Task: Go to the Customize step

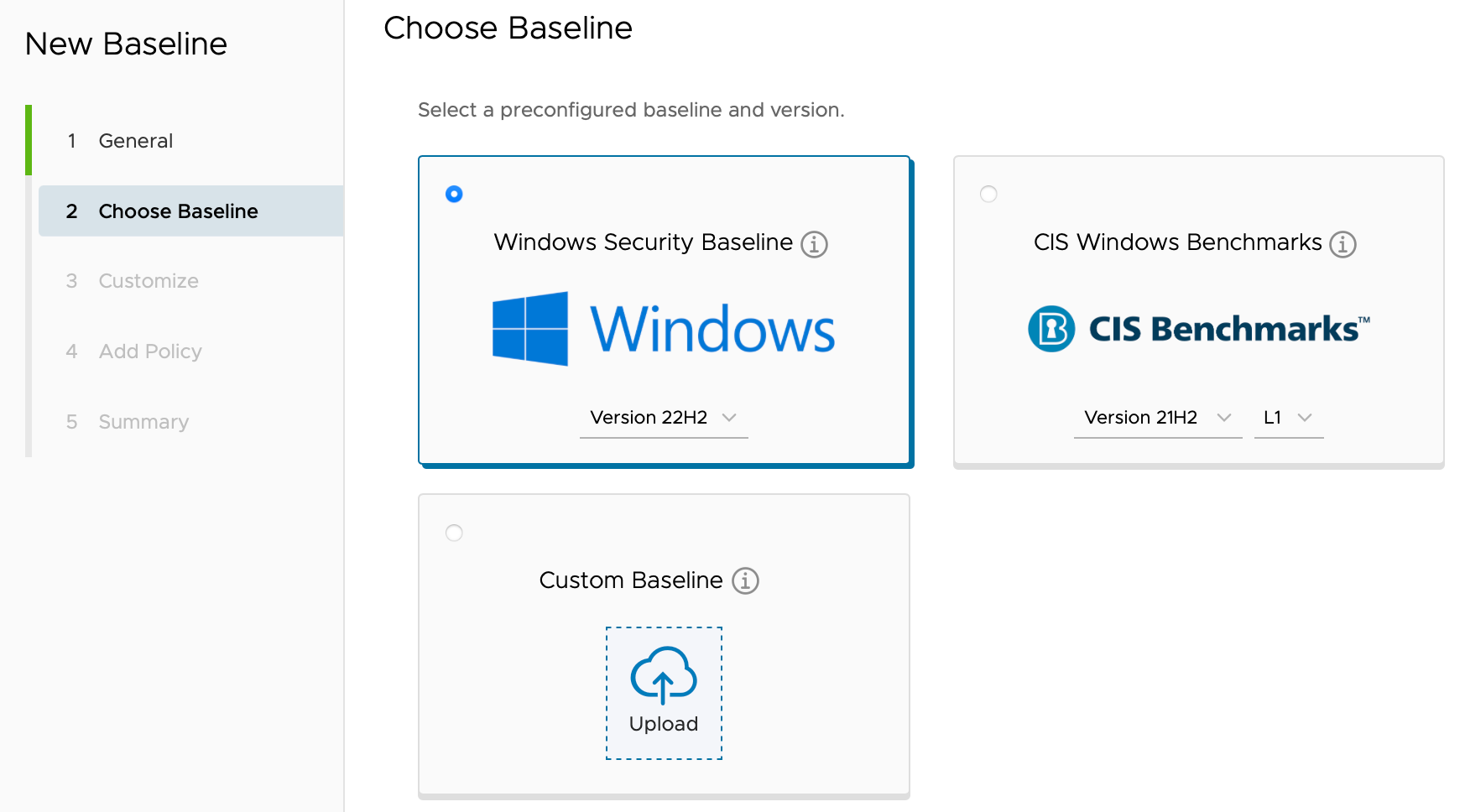Action: (149, 281)
